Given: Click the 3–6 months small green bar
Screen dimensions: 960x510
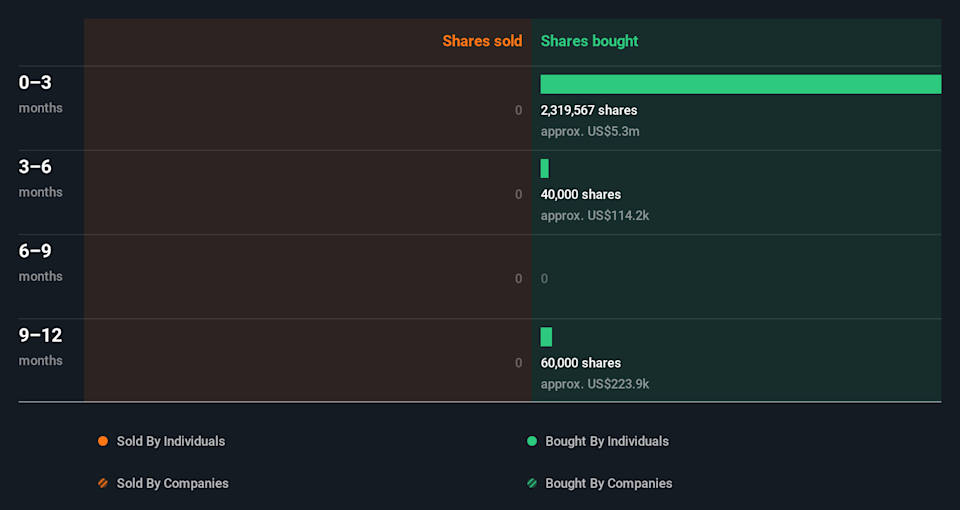Looking at the screenshot, I should [545, 168].
